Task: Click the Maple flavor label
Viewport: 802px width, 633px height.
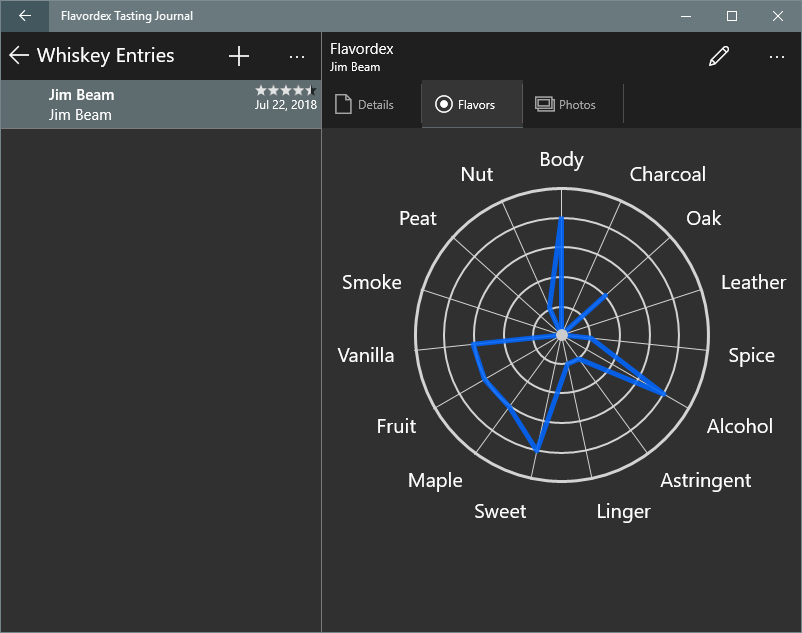Action: click(435, 481)
